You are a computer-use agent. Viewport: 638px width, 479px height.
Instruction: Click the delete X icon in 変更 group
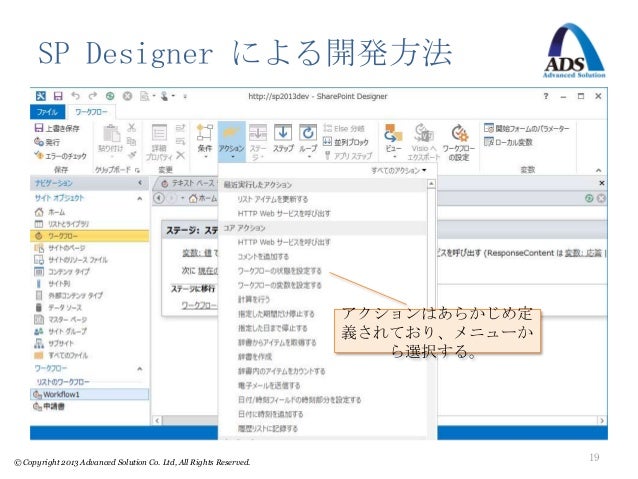(x=180, y=155)
